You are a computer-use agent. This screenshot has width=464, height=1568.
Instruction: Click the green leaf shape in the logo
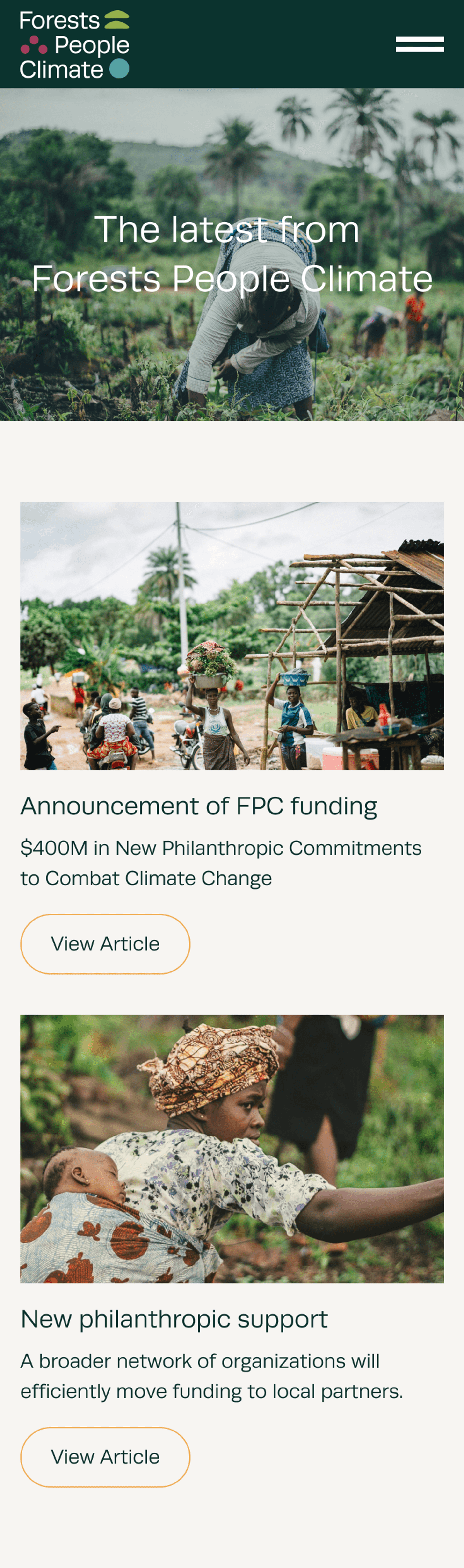click(x=117, y=20)
